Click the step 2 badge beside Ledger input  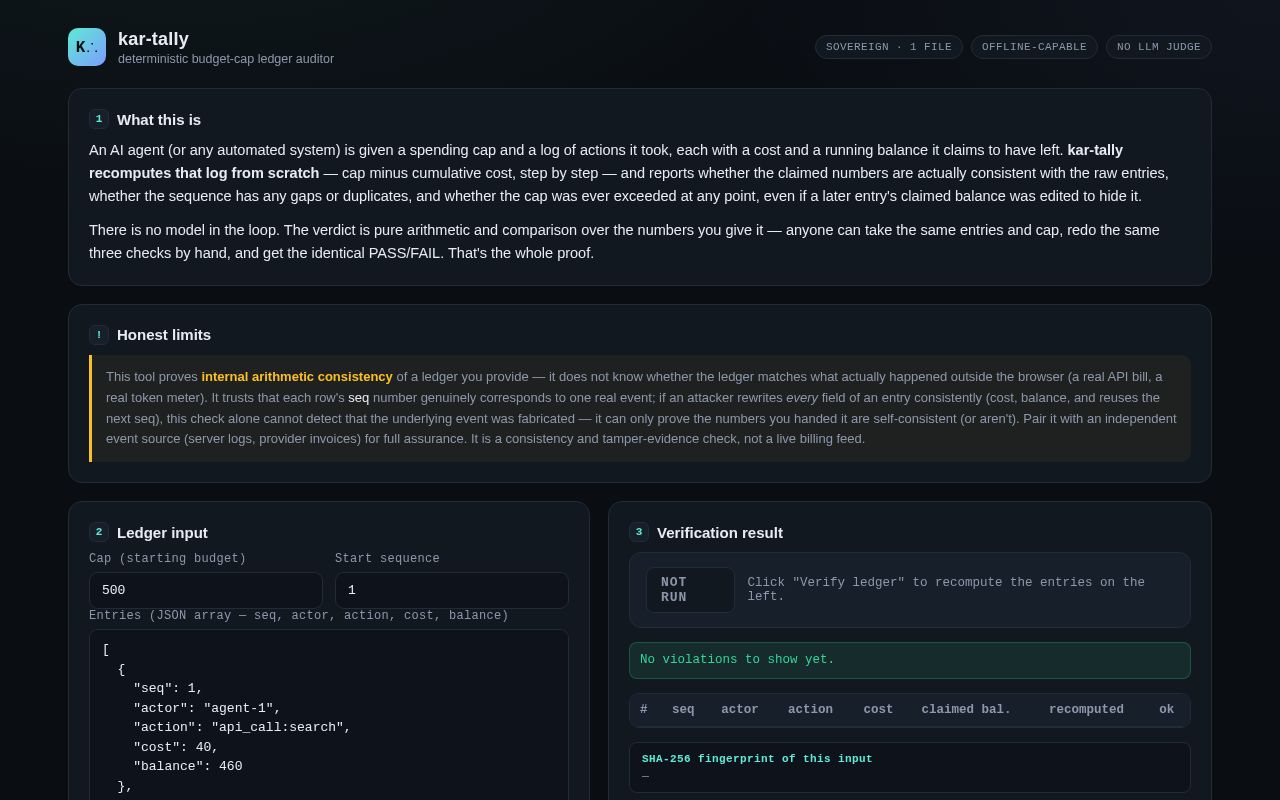[99, 532]
